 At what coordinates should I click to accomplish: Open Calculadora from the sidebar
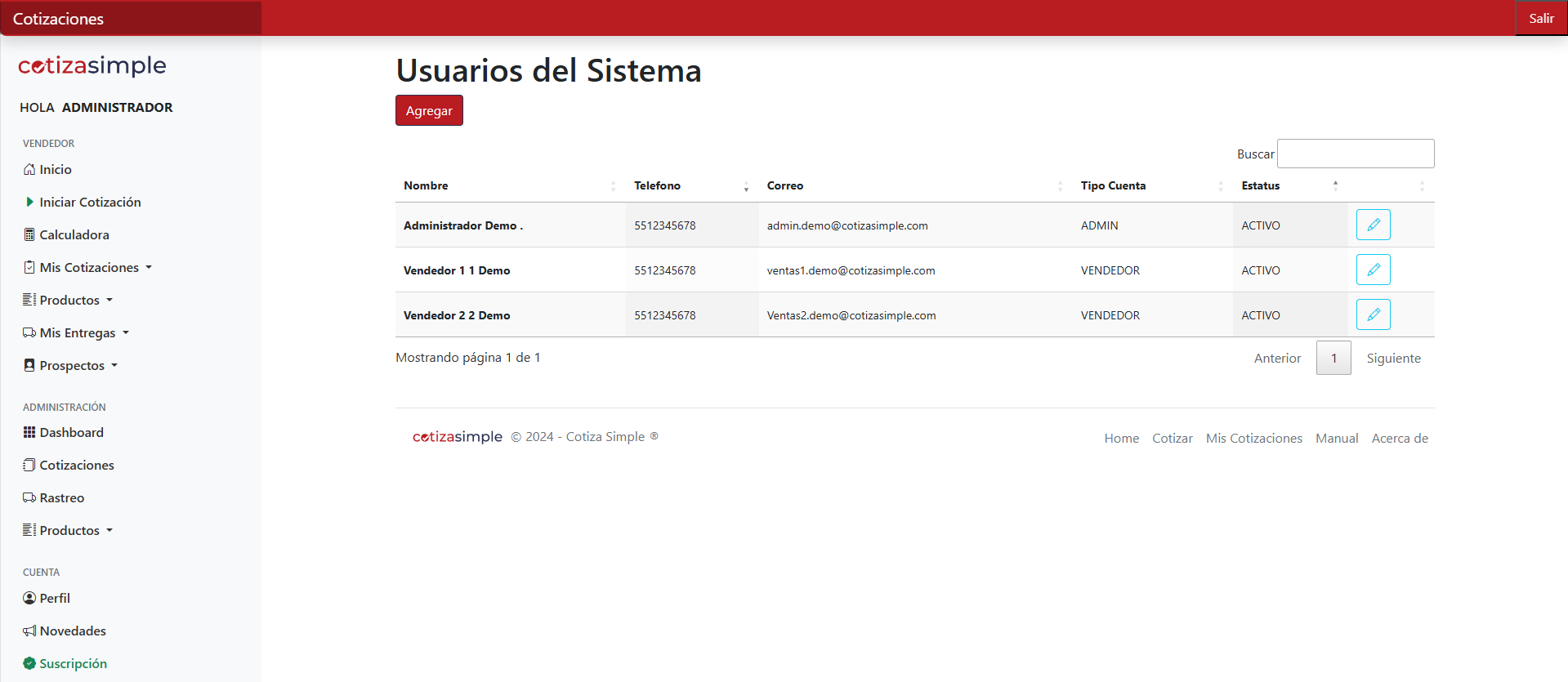point(74,234)
